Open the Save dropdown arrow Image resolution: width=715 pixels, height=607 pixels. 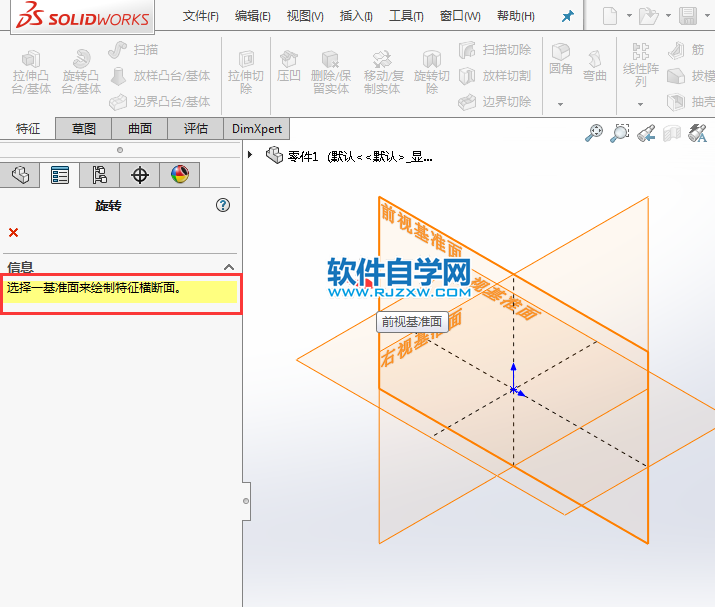(708, 16)
